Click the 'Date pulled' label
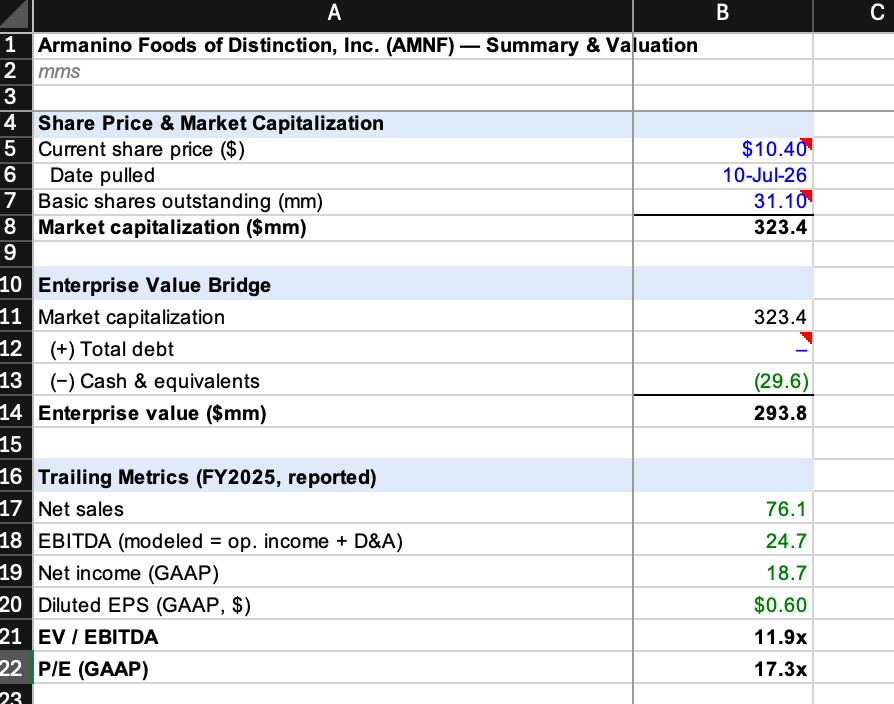894x704 pixels. click(334, 176)
